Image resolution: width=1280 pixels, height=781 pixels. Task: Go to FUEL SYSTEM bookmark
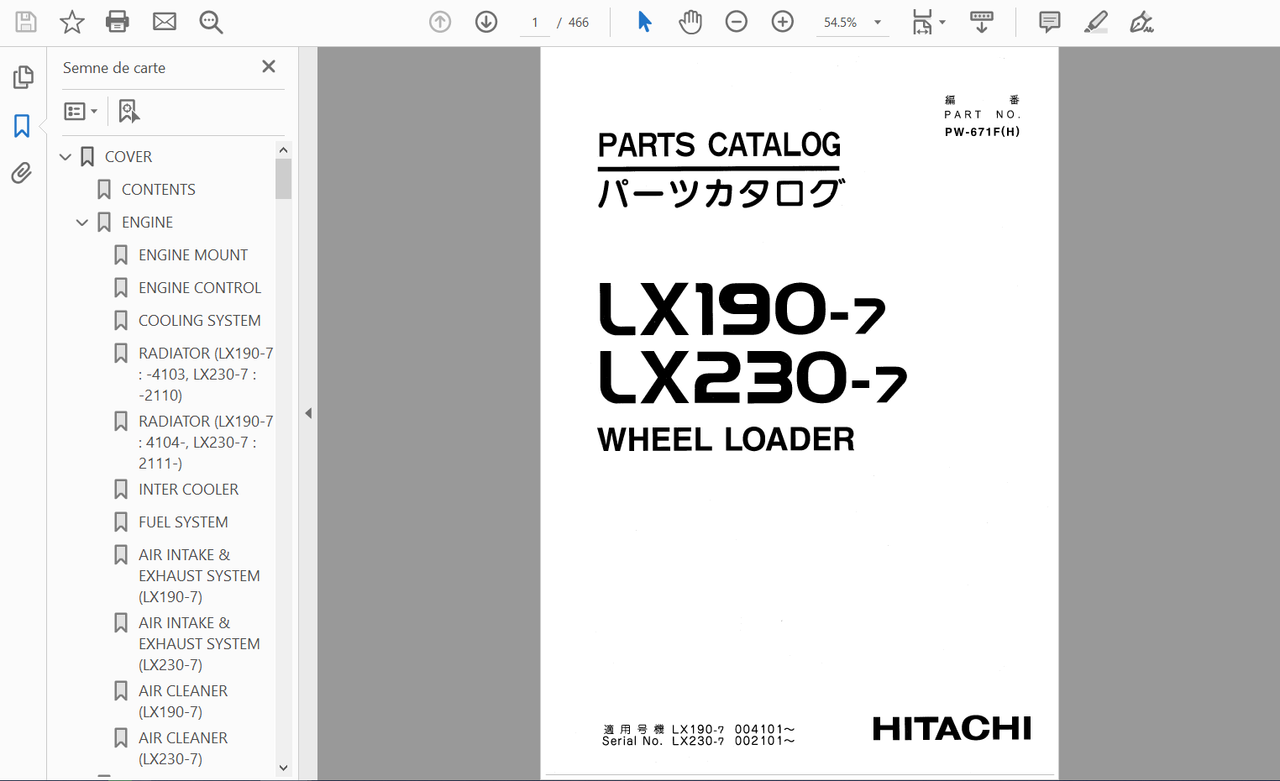[183, 522]
